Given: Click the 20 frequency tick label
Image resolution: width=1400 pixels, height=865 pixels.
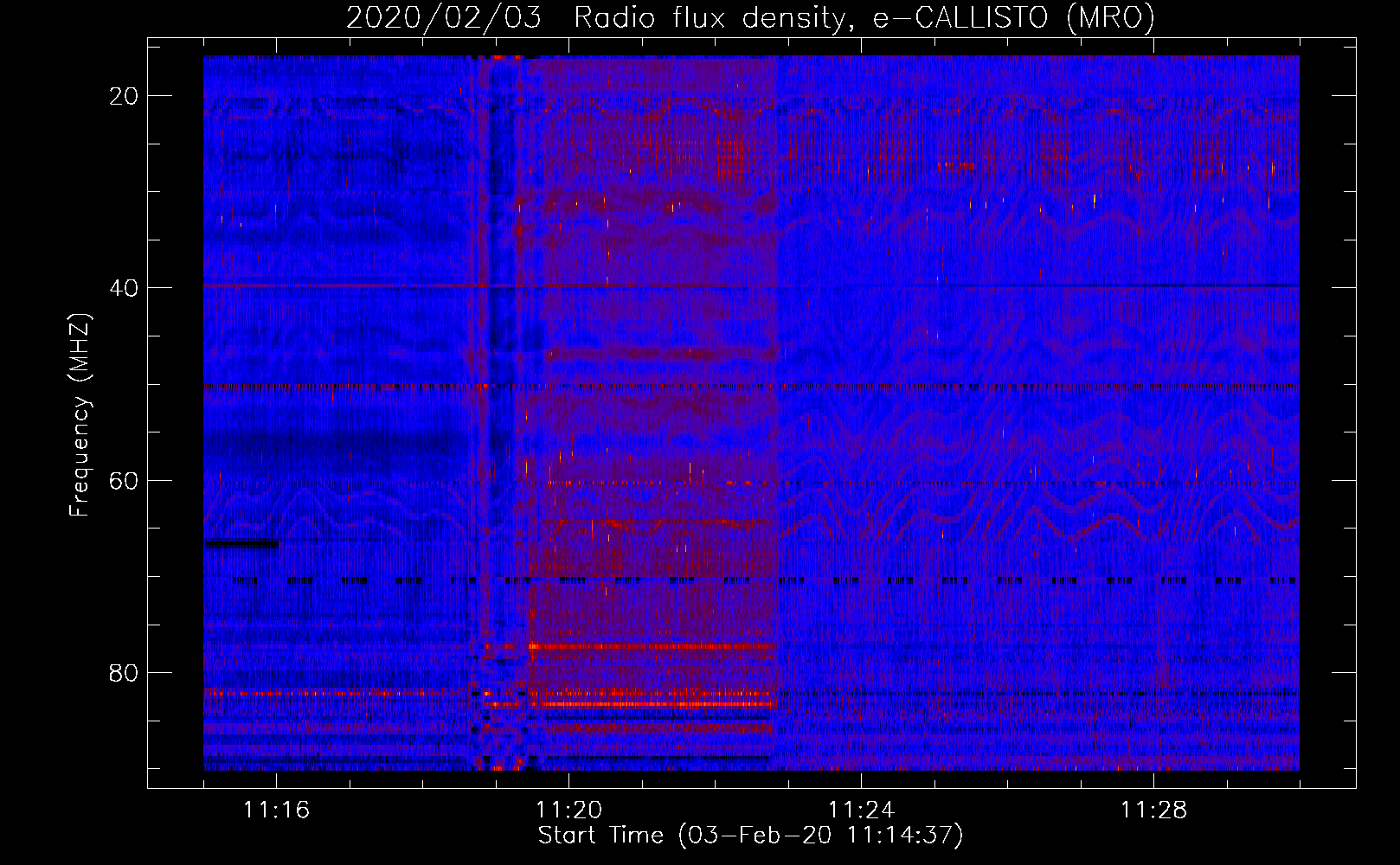Looking at the screenshot, I should (124, 96).
